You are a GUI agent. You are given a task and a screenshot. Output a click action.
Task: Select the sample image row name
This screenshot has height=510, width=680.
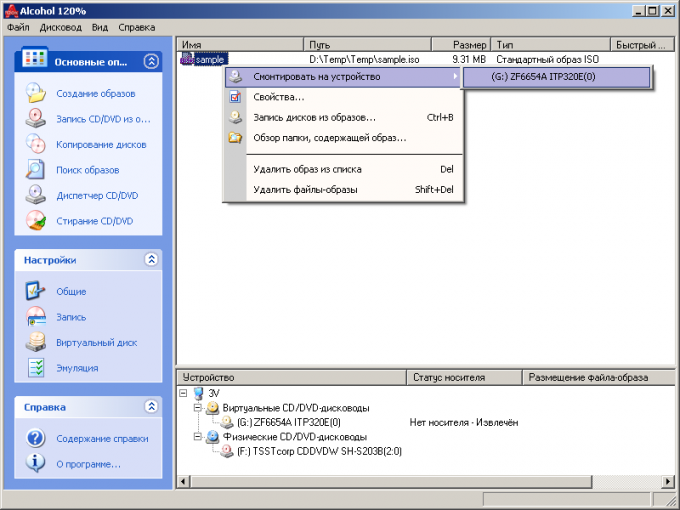210,59
